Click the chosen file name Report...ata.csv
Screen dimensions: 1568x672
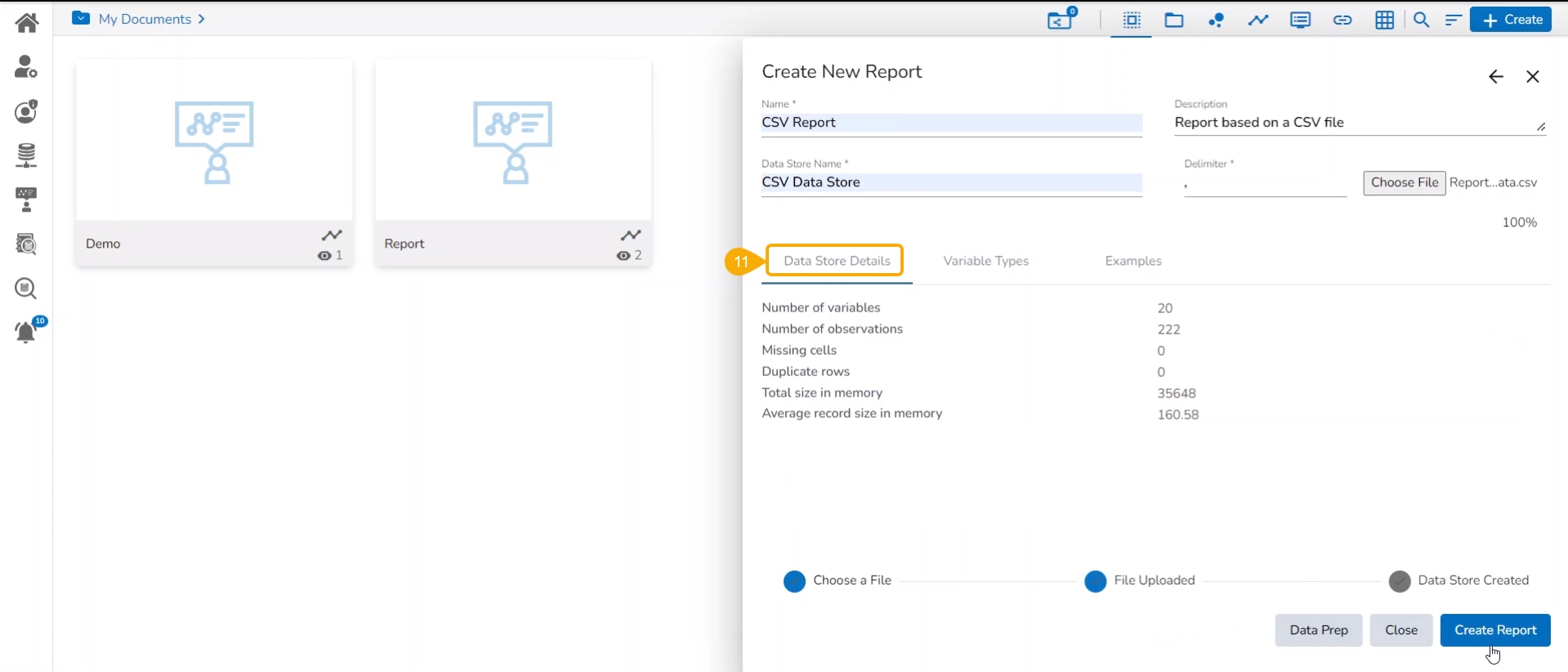[1494, 183]
